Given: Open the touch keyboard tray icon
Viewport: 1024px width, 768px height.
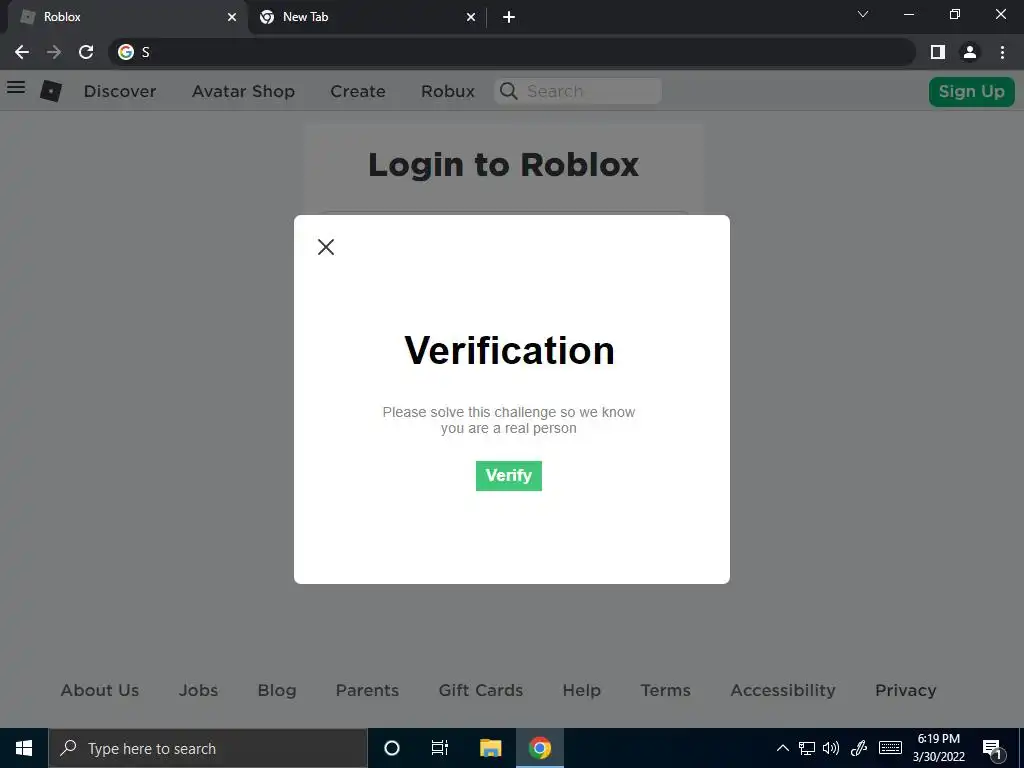Looking at the screenshot, I should 890,748.
